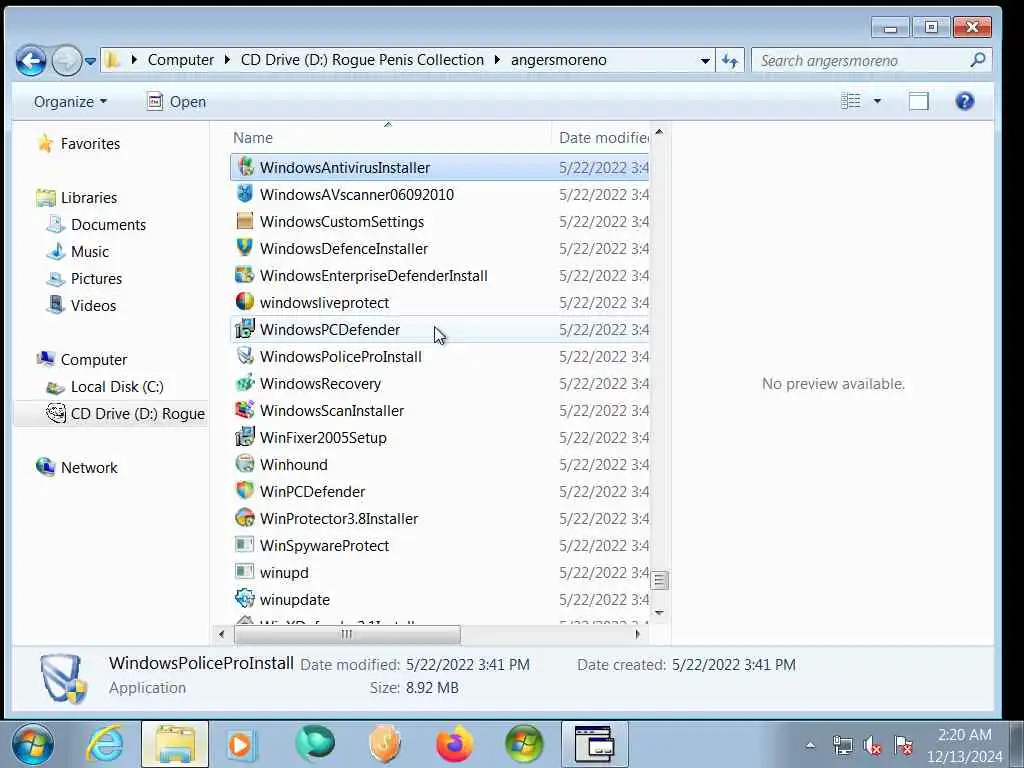Open the Organize menu
Screen dimensions: 1024x768
(x=70, y=102)
